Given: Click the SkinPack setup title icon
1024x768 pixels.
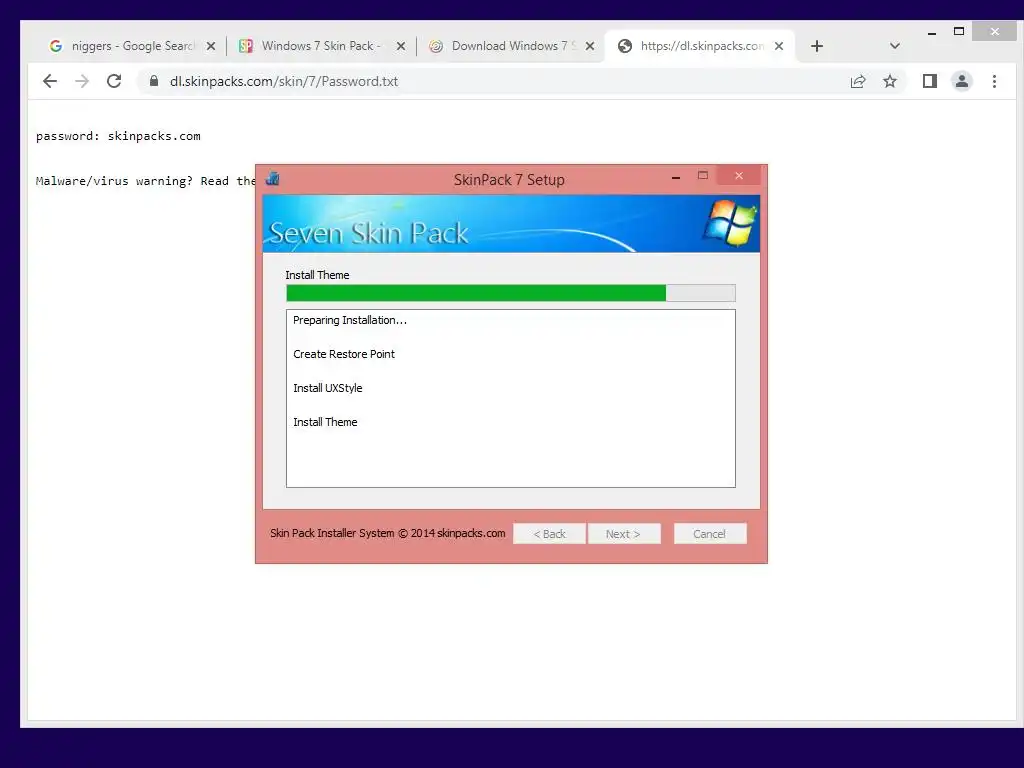Looking at the screenshot, I should coord(272,178).
